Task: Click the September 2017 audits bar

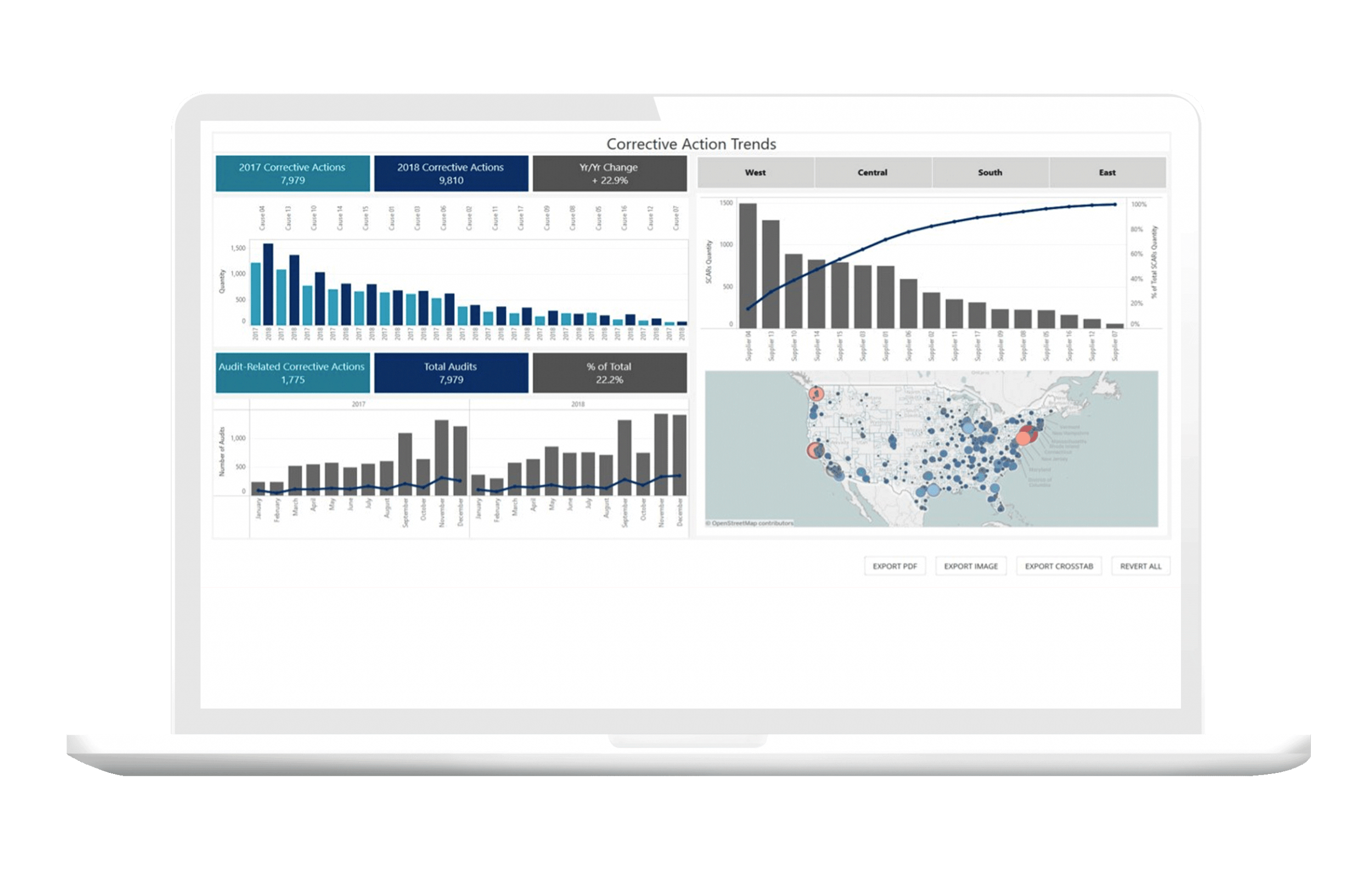Action: [x=405, y=465]
